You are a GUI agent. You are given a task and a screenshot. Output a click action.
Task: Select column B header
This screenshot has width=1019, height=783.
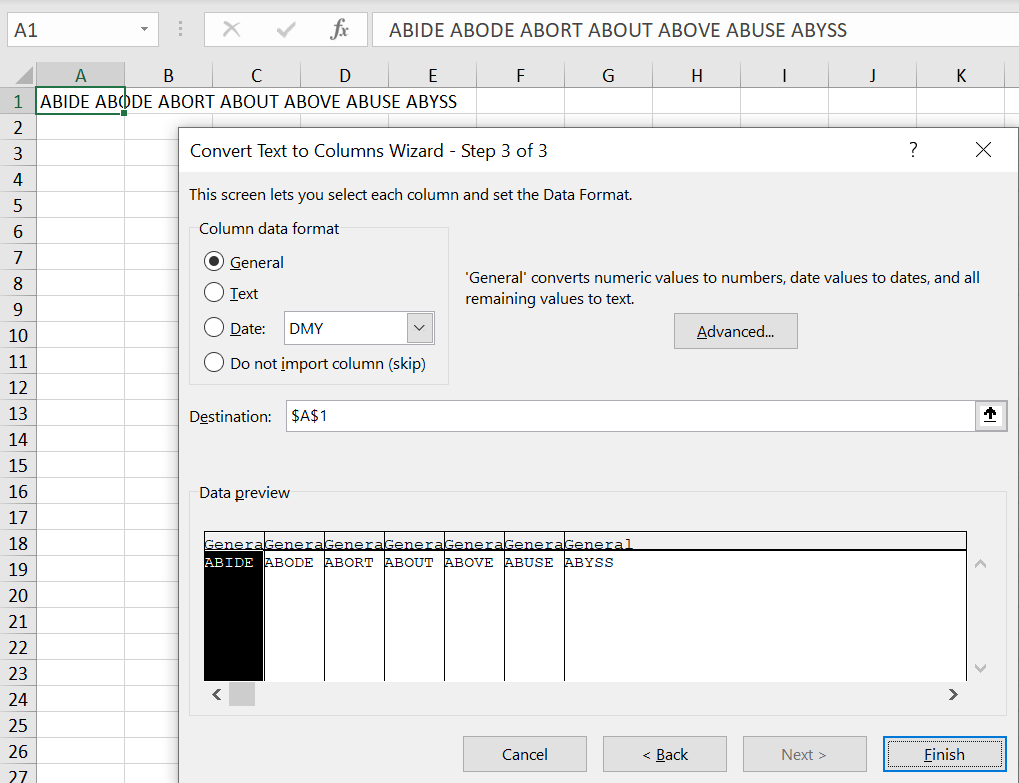click(168, 75)
